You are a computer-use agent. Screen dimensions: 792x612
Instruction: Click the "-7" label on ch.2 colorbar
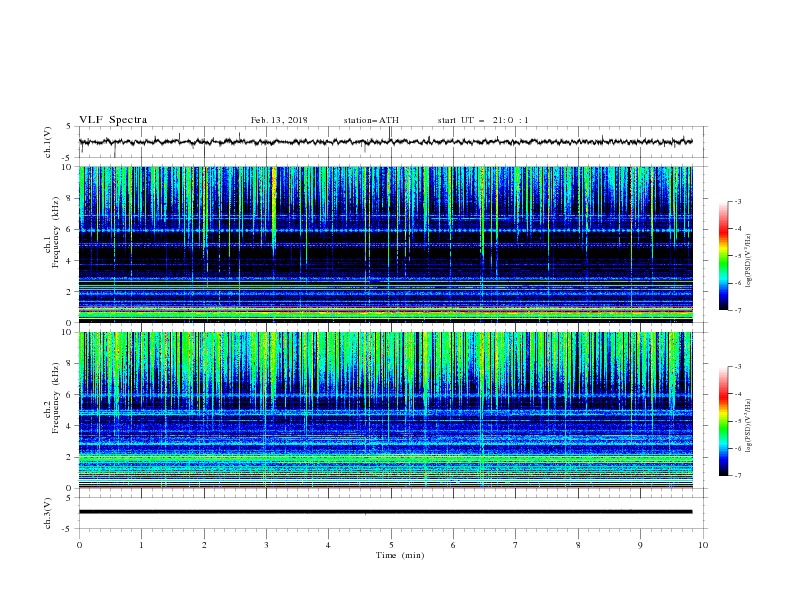click(738, 476)
